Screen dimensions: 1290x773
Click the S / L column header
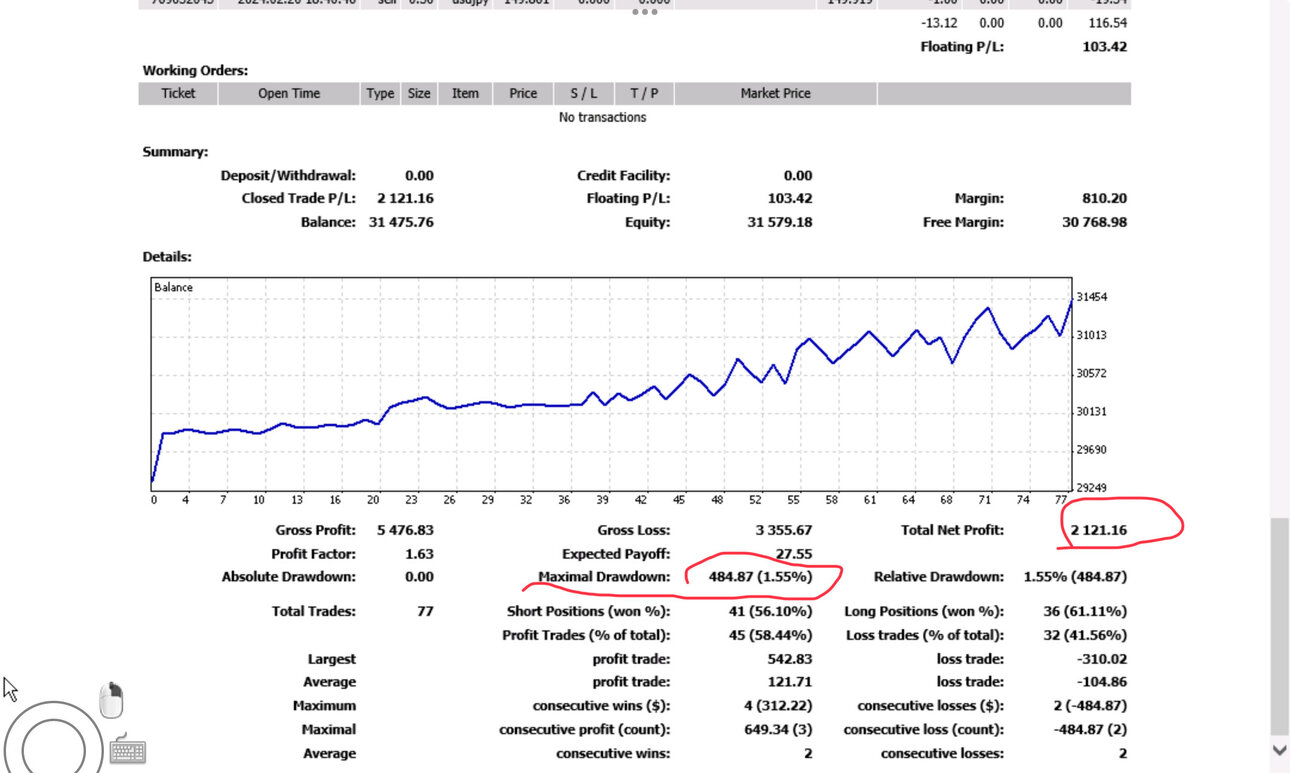point(585,93)
